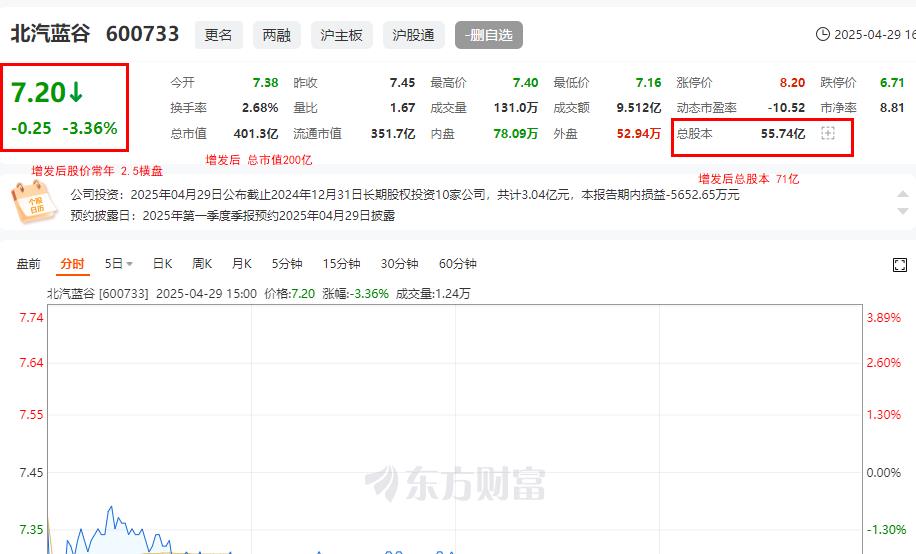Click the price change -0.25
916x554 pixels.
coord(32,128)
